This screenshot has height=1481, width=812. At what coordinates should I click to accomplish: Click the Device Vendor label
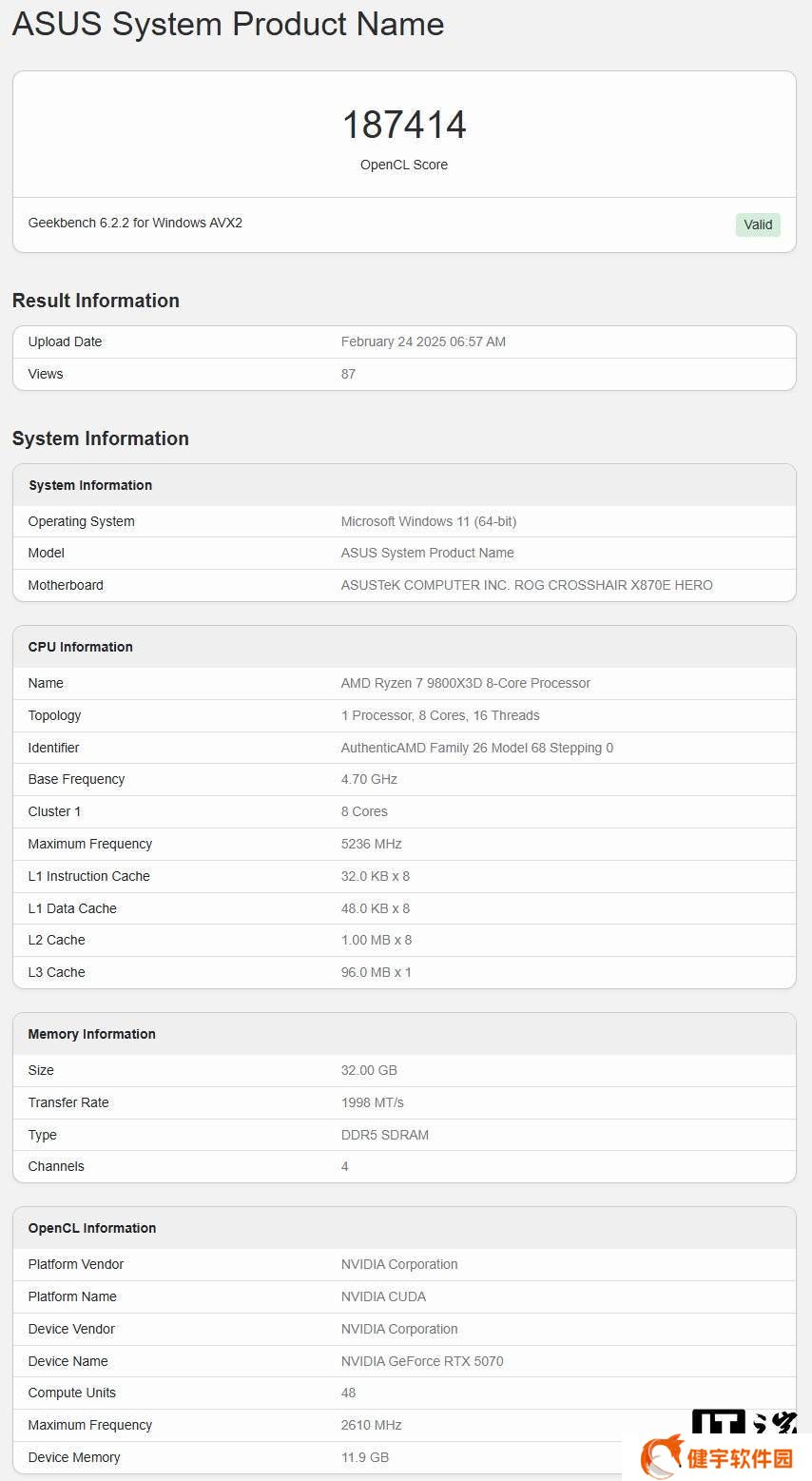coord(71,1329)
